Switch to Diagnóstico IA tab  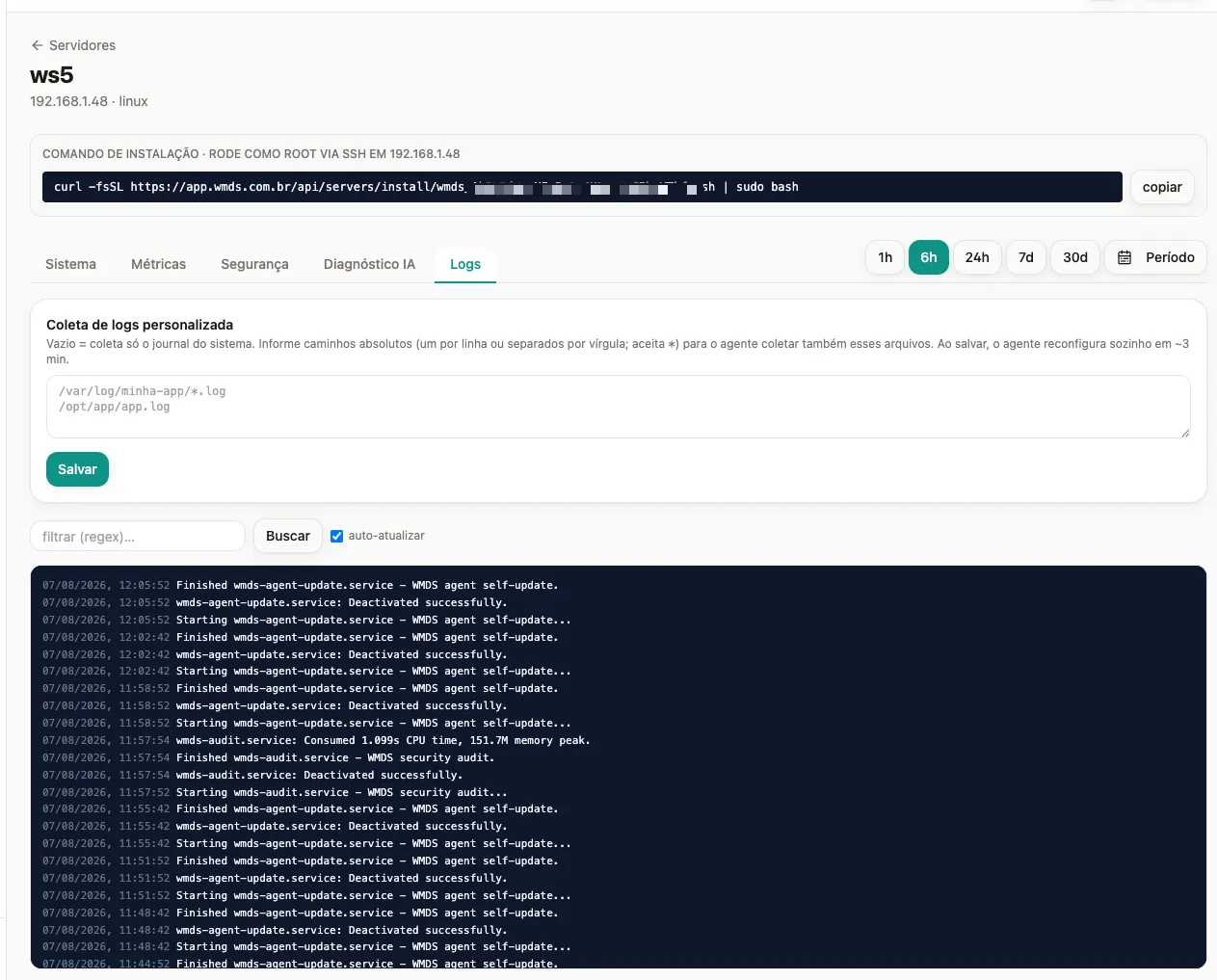pos(369,264)
